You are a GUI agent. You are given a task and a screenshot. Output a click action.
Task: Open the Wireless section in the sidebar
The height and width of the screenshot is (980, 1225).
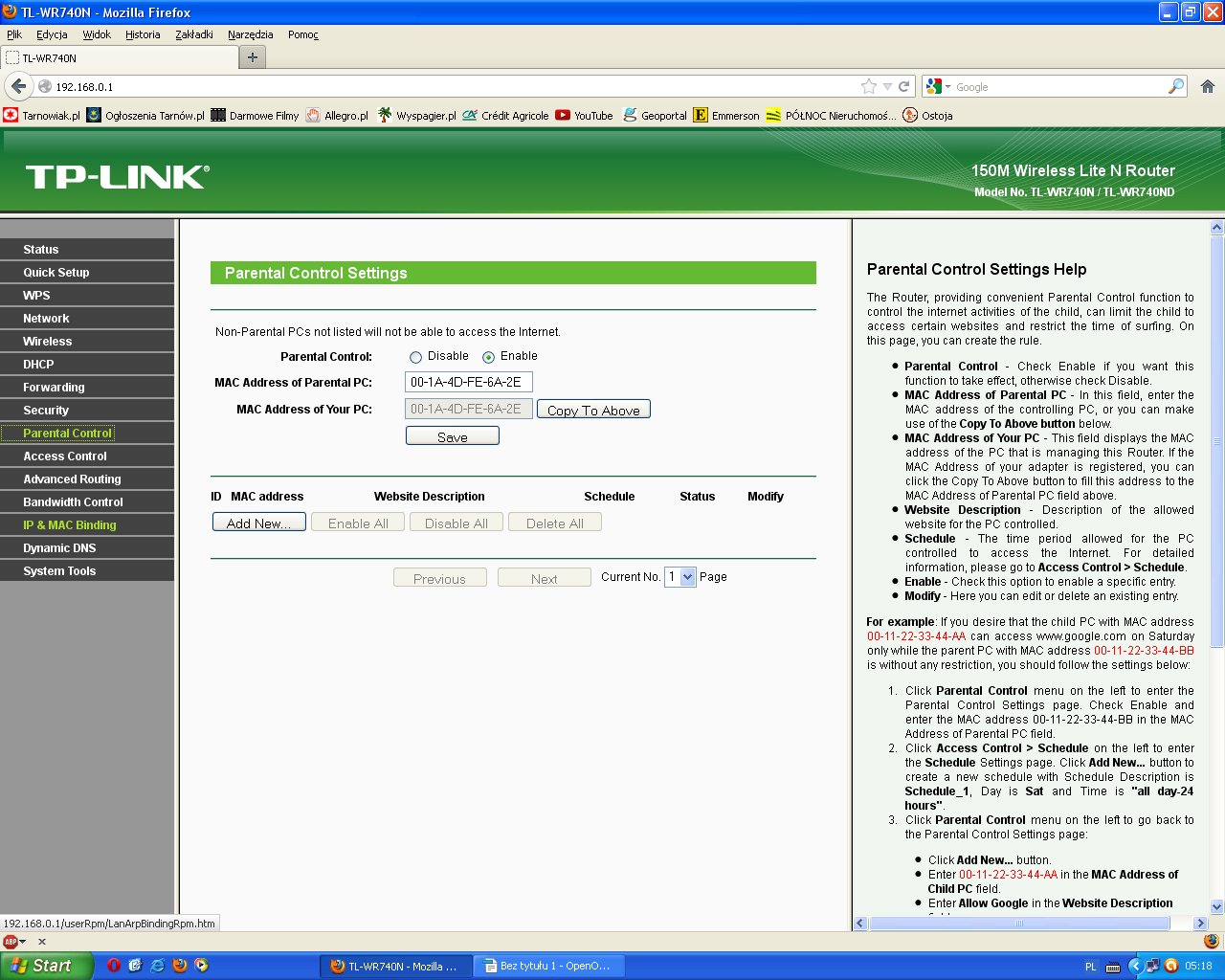pyautogui.click(x=48, y=342)
